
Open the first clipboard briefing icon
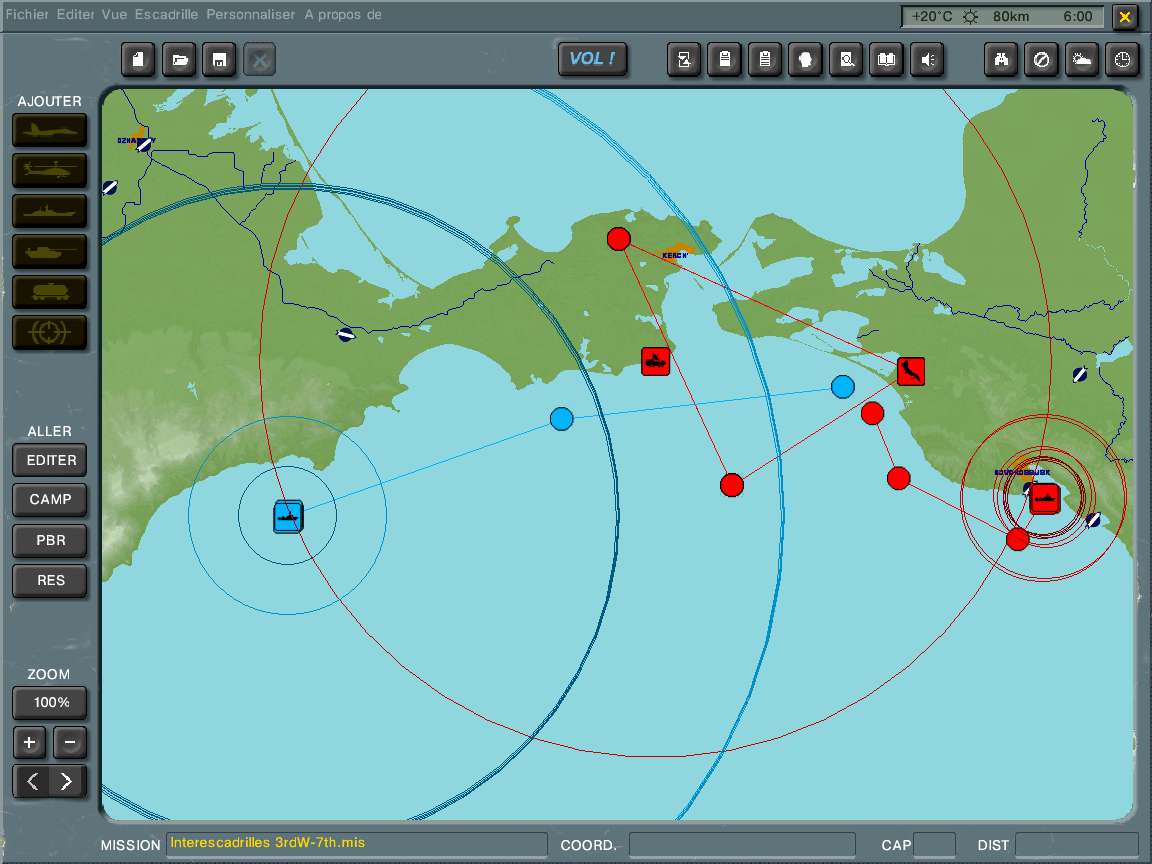click(x=724, y=60)
